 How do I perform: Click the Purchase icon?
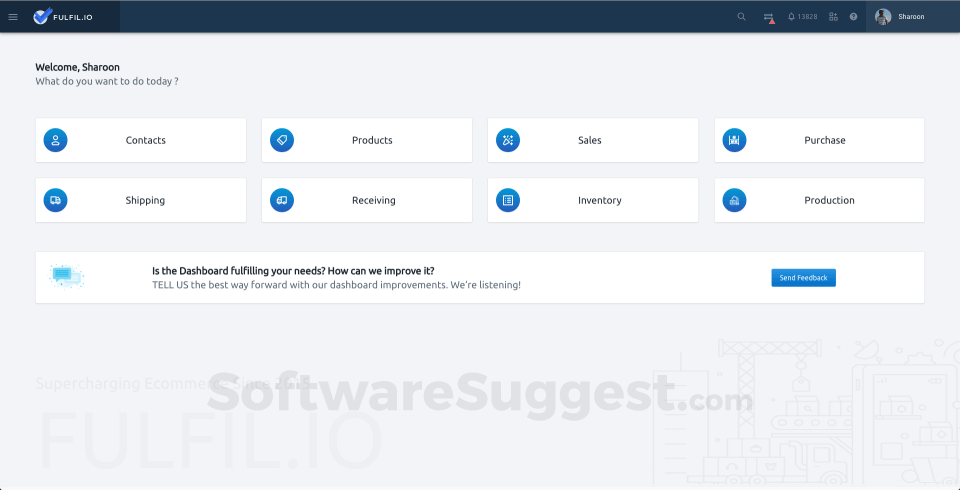(734, 140)
